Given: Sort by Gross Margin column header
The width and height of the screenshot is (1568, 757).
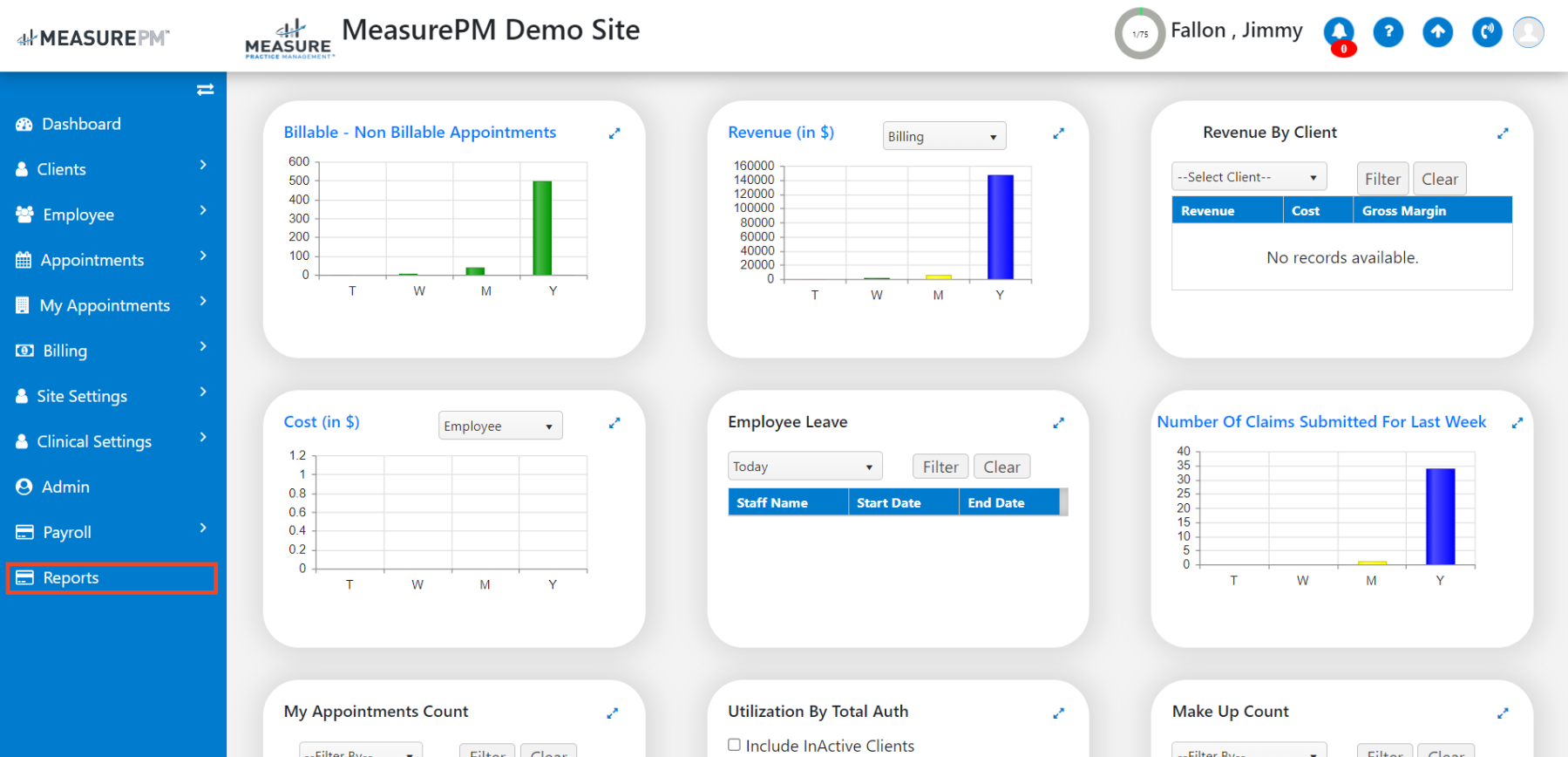Looking at the screenshot, I should 1432,210.
